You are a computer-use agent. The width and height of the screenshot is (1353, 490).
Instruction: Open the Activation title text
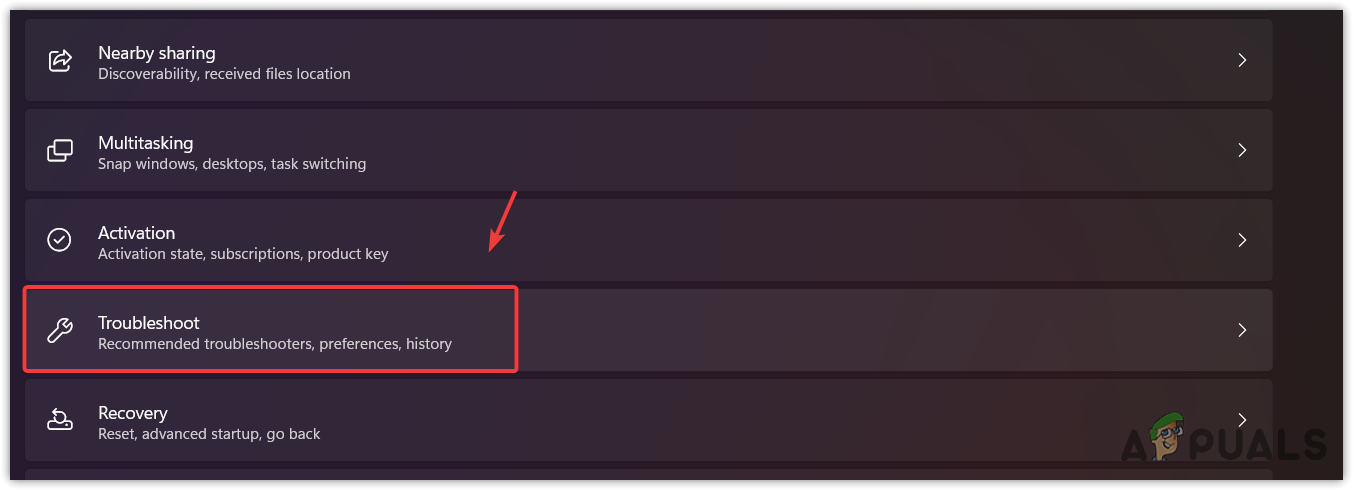pyautogui.click(x=137, y=233)
